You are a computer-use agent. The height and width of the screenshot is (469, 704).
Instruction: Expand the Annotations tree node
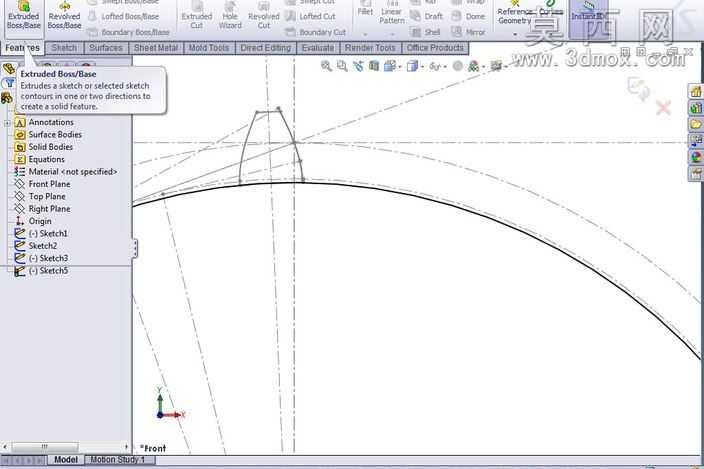click(x=7, y=122)
